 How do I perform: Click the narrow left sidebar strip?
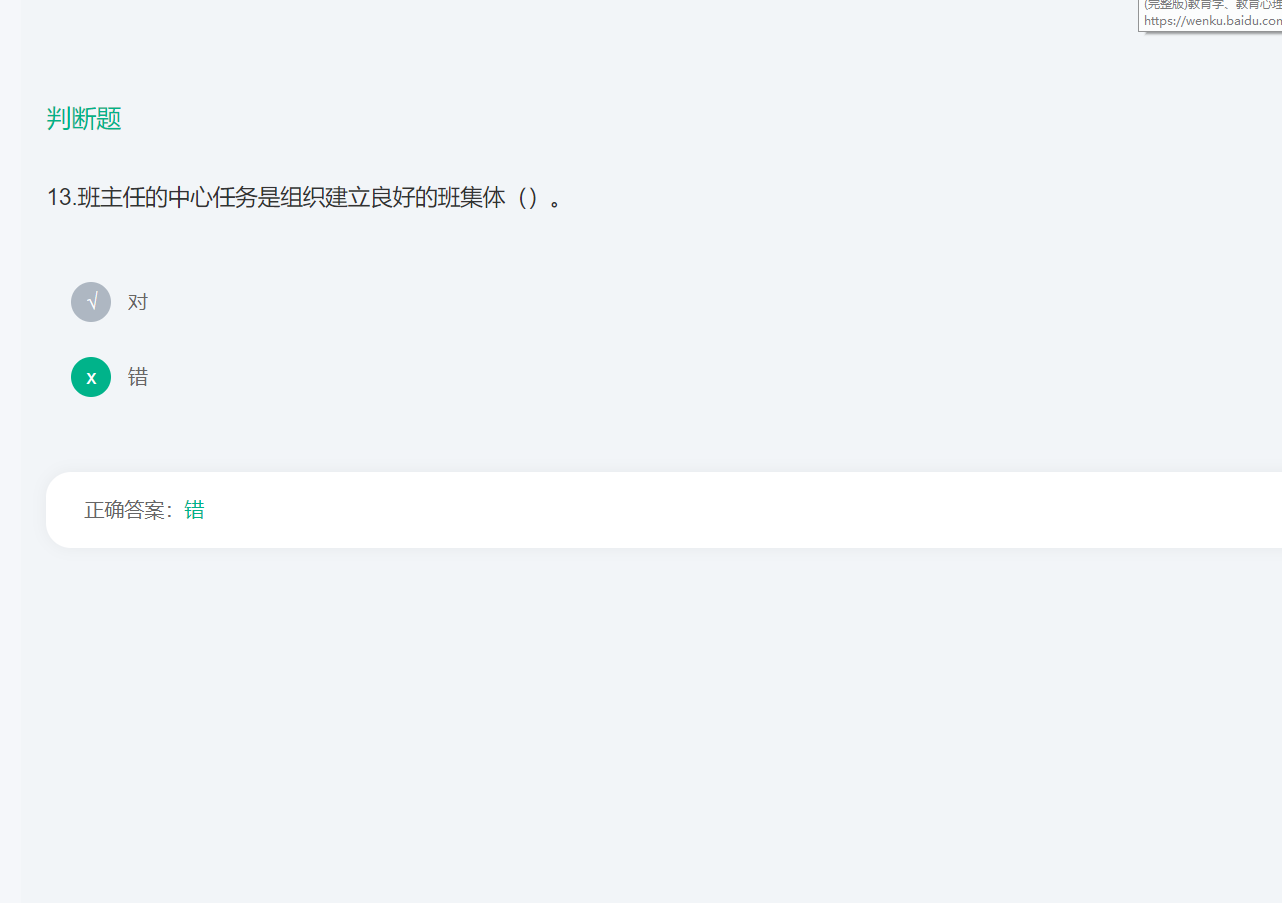(x=10, y=451)
